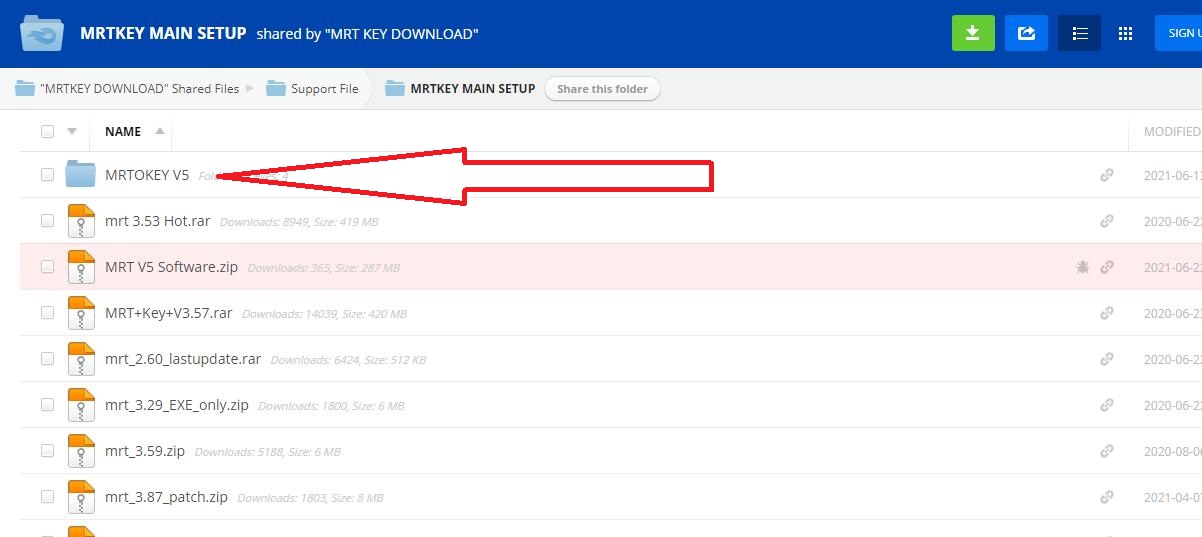Open file mrt_3.87_patch.zip
The image size is (1202, 537).
pos(167,497)
